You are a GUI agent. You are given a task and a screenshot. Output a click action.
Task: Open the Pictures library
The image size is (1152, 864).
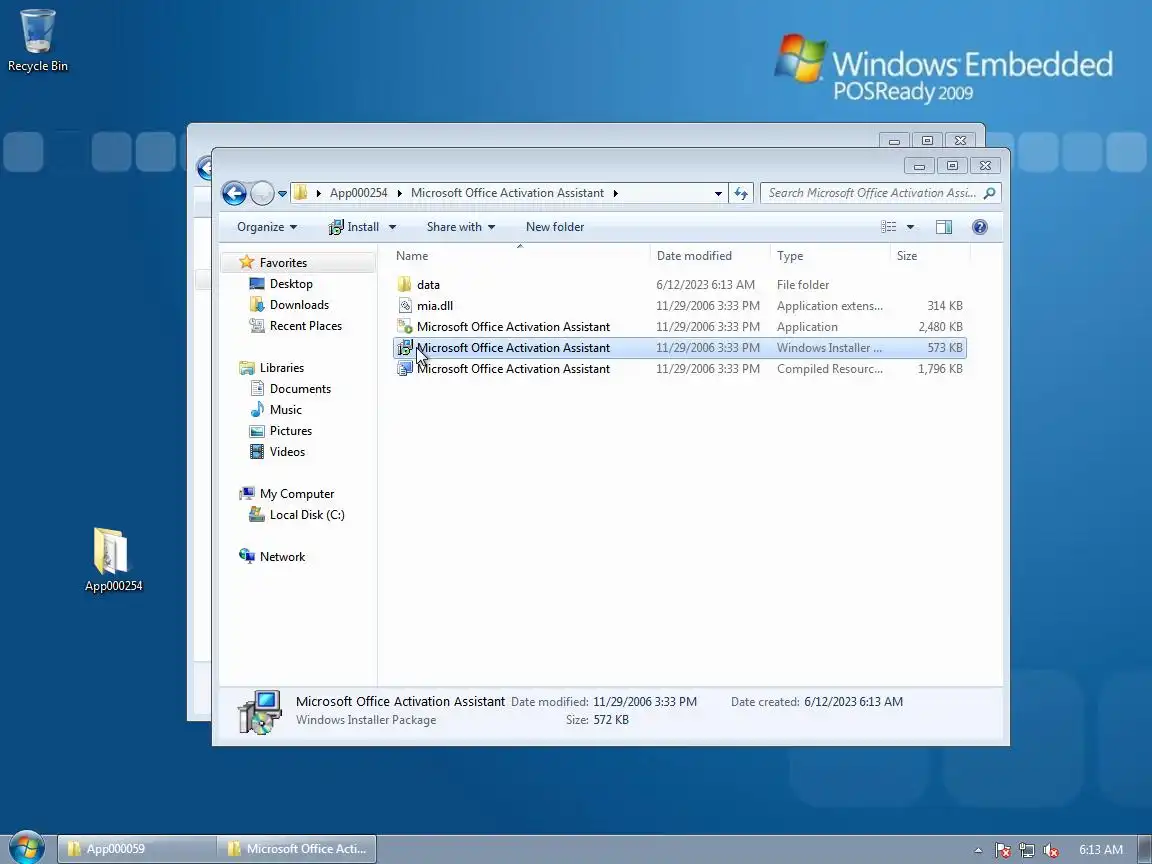(x=290, y=431)
